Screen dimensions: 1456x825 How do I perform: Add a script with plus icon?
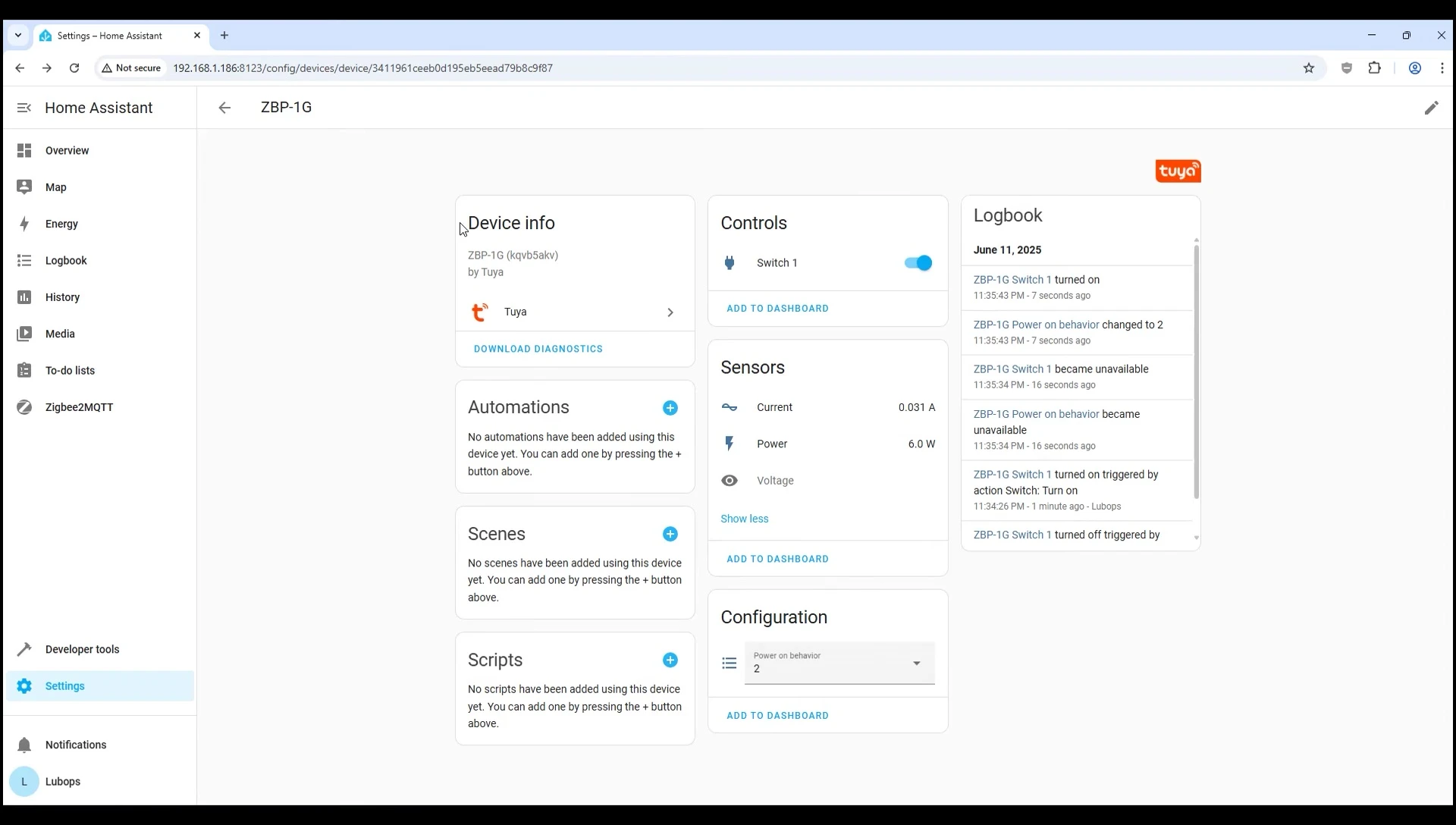(x=670, y=660)
